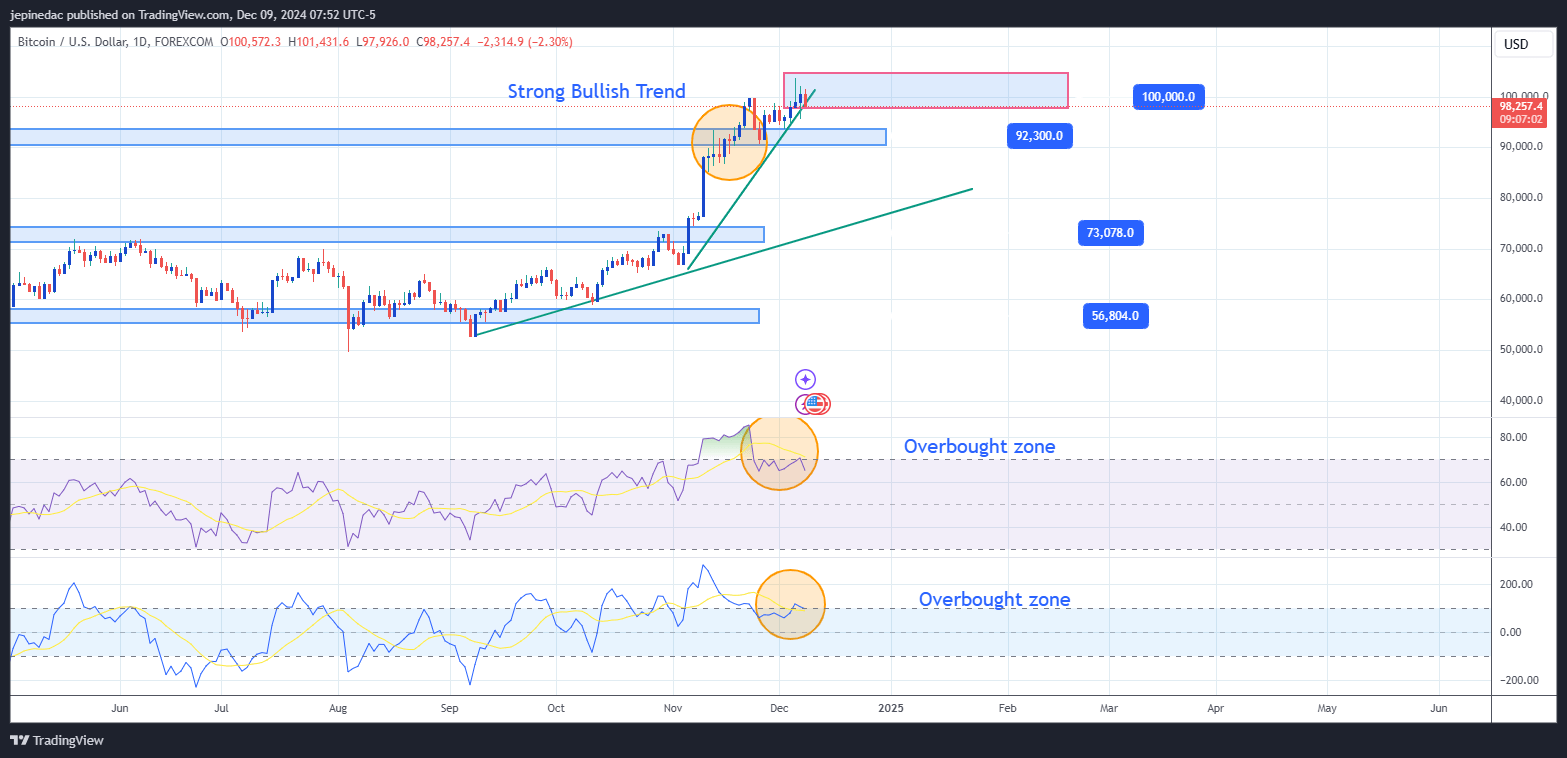This screenshot has width=1567, height=758.
Task: Select the 56,804.0 blue price label
Action: coord(1115,316)
